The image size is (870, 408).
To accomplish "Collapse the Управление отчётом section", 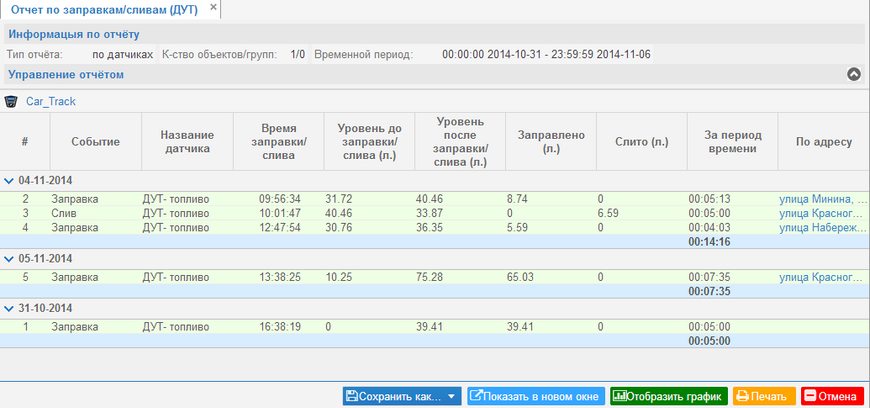I will pos(854,74).
